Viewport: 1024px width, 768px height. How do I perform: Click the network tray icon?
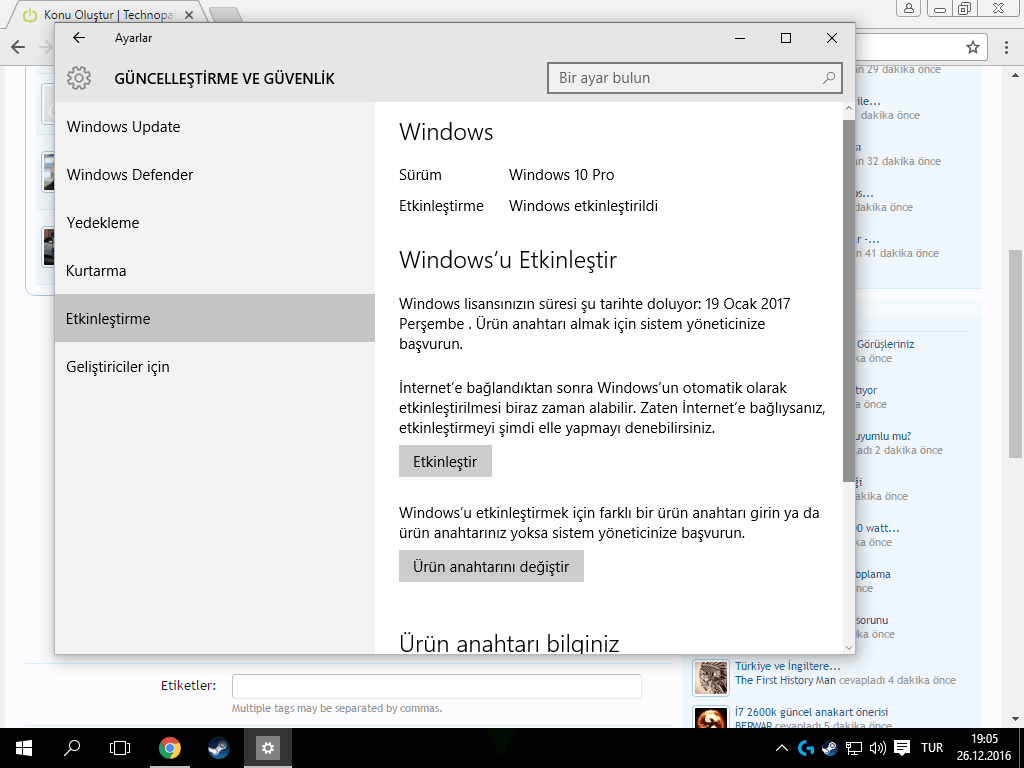pyautogui.click(x=854, y=748)
